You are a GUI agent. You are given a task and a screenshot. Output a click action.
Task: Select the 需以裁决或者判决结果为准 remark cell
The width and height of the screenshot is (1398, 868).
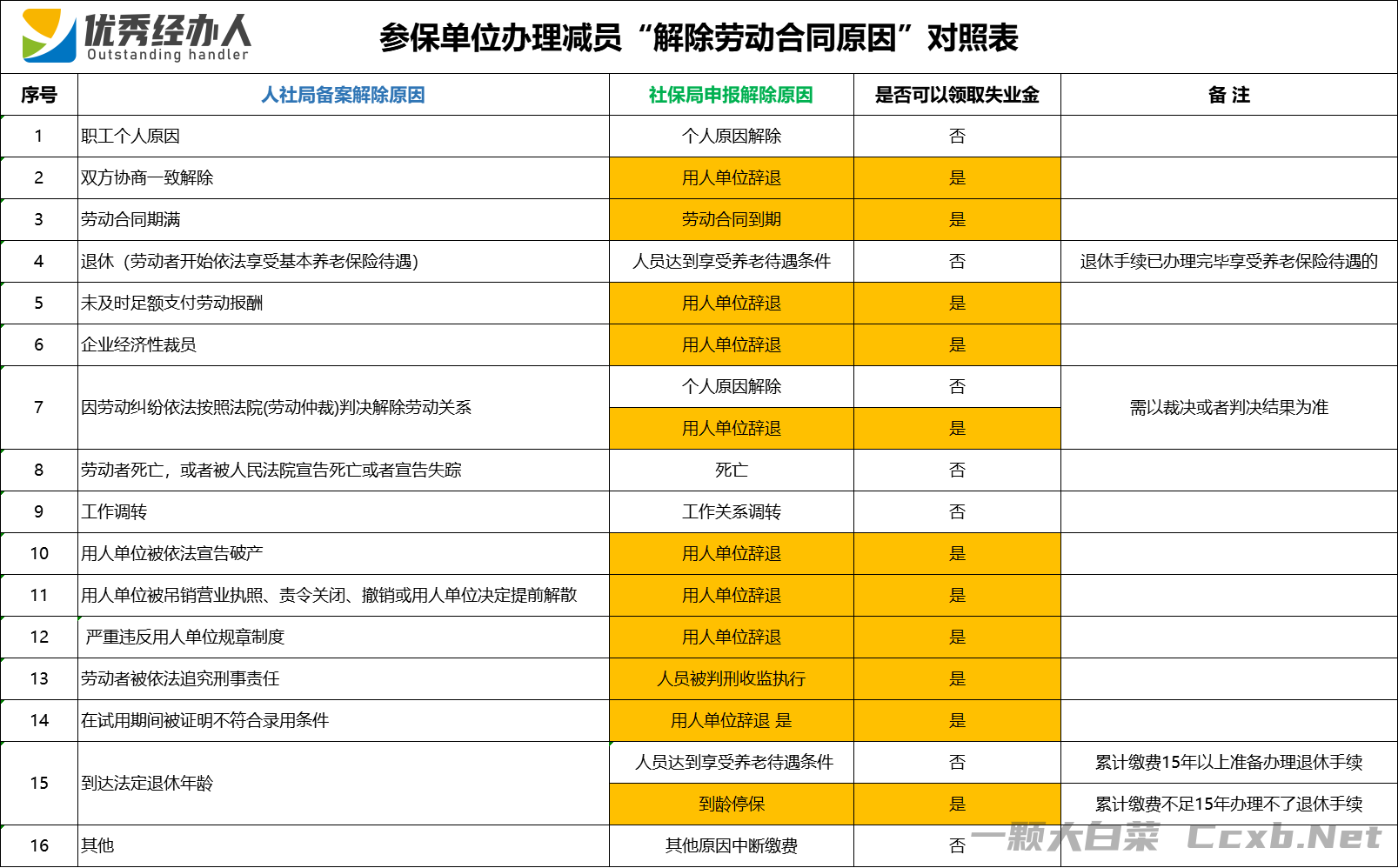tap(1228, 408)
